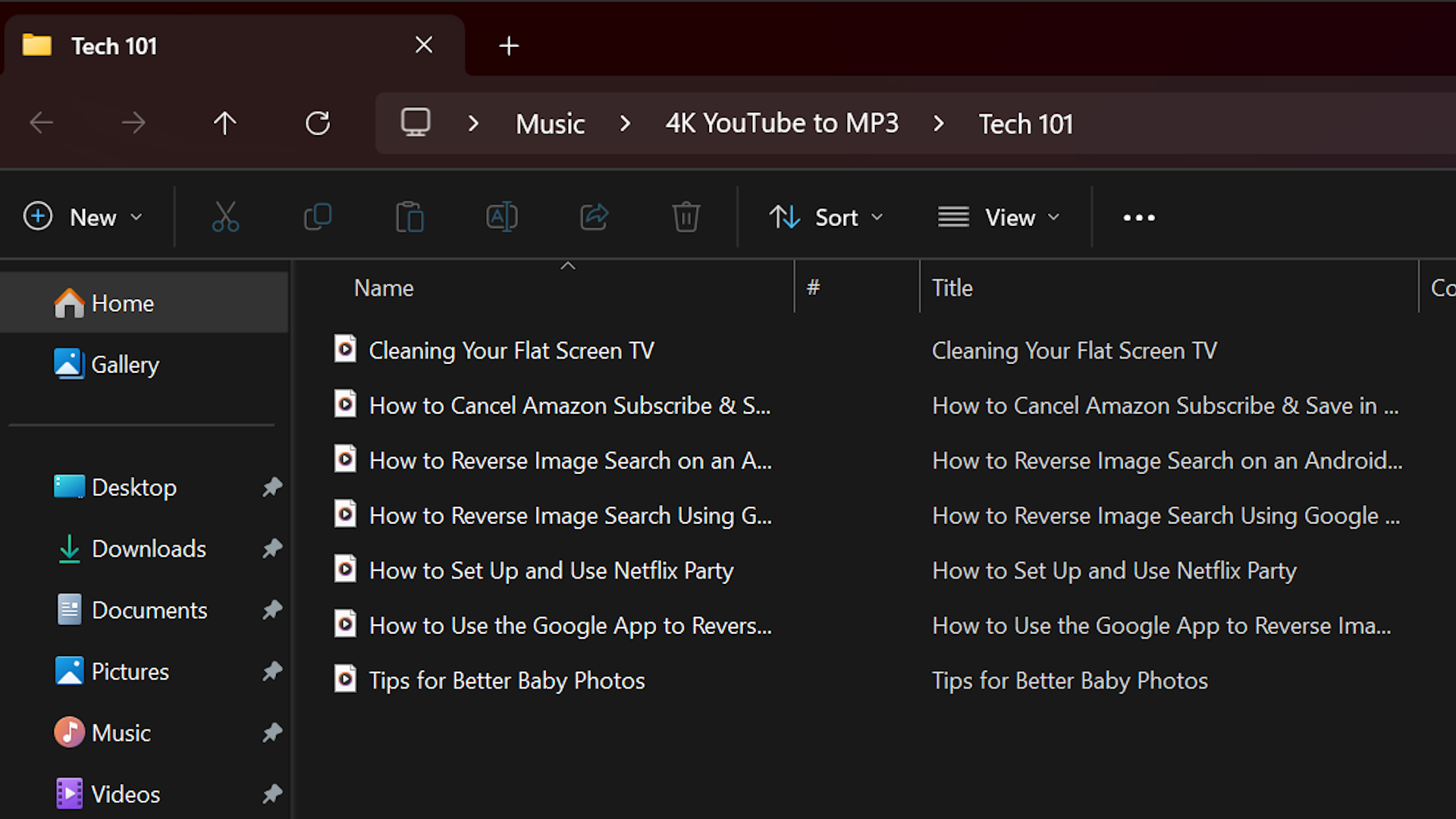Click title cell Tips for Better Baby Photos
The height and width of the screenshot is (819, 1456).
click(x=1069, y=681)
